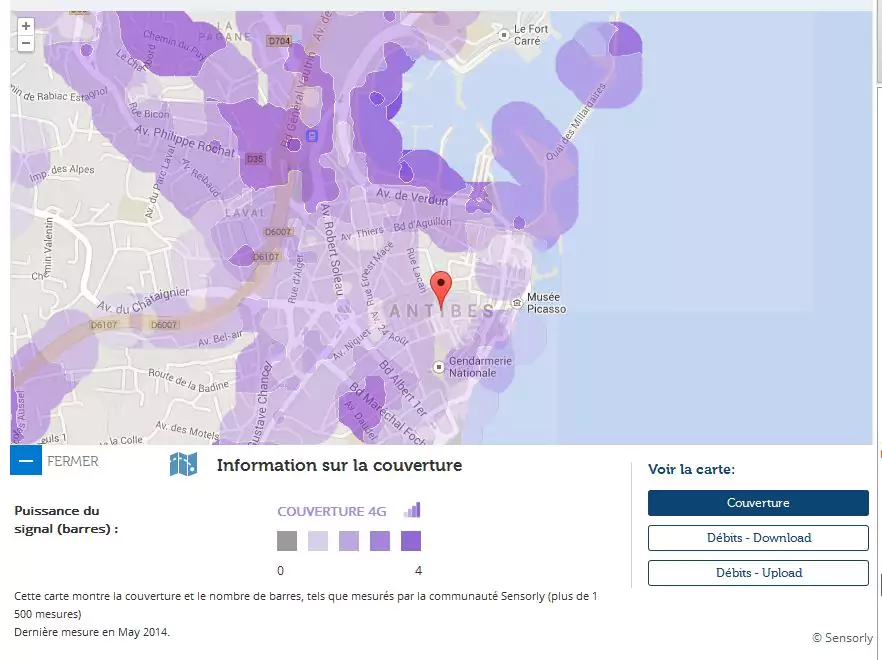This screenshot has height=660, width=882.
Task: Click the COUVERTURE 4G legend heading
Action: [x=331, y=511]
